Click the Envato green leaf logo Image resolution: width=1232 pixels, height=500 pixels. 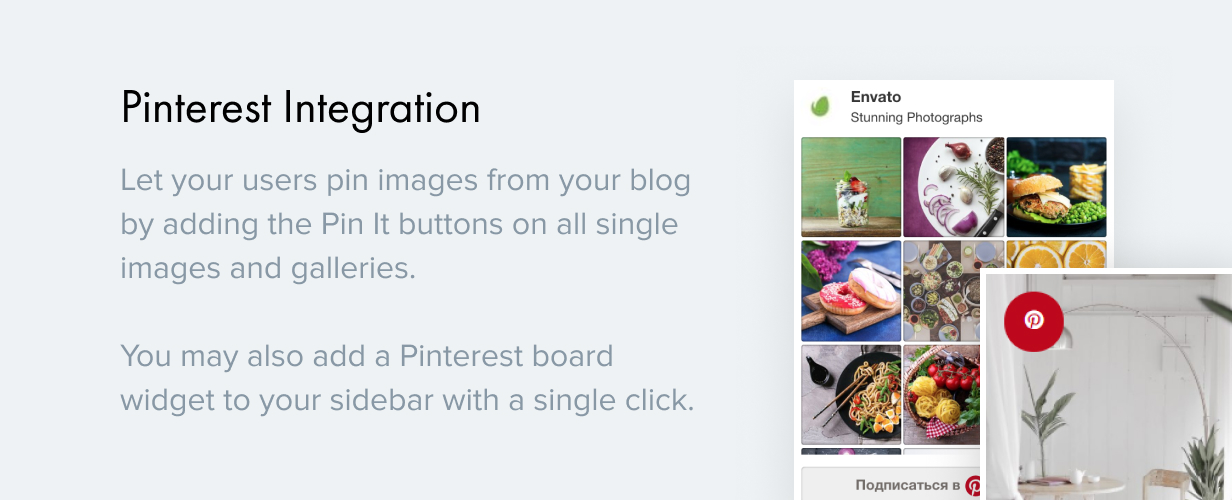click(x=821, y=105)
